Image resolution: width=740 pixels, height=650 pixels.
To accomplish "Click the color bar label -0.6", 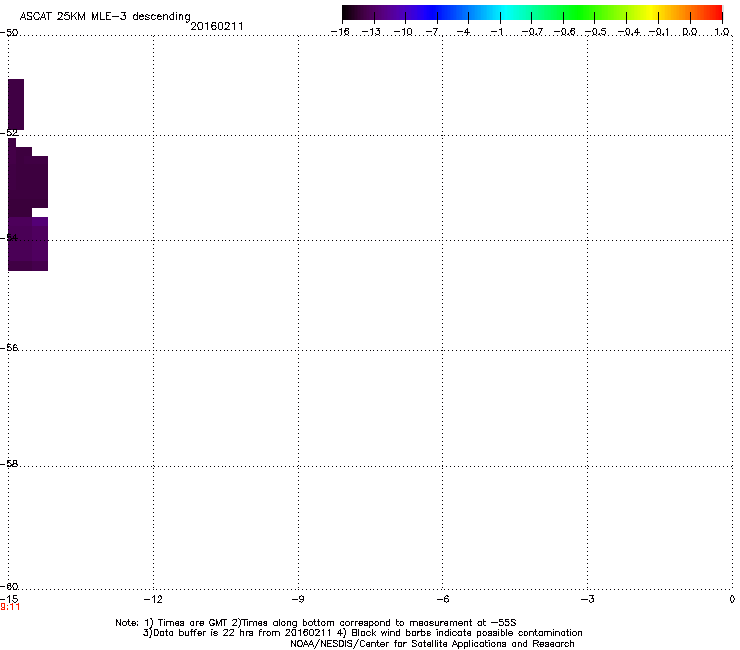I will coord(563,32).
